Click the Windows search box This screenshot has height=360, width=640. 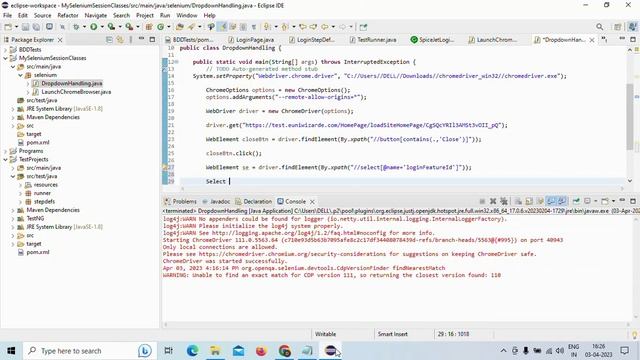[90, 351]
